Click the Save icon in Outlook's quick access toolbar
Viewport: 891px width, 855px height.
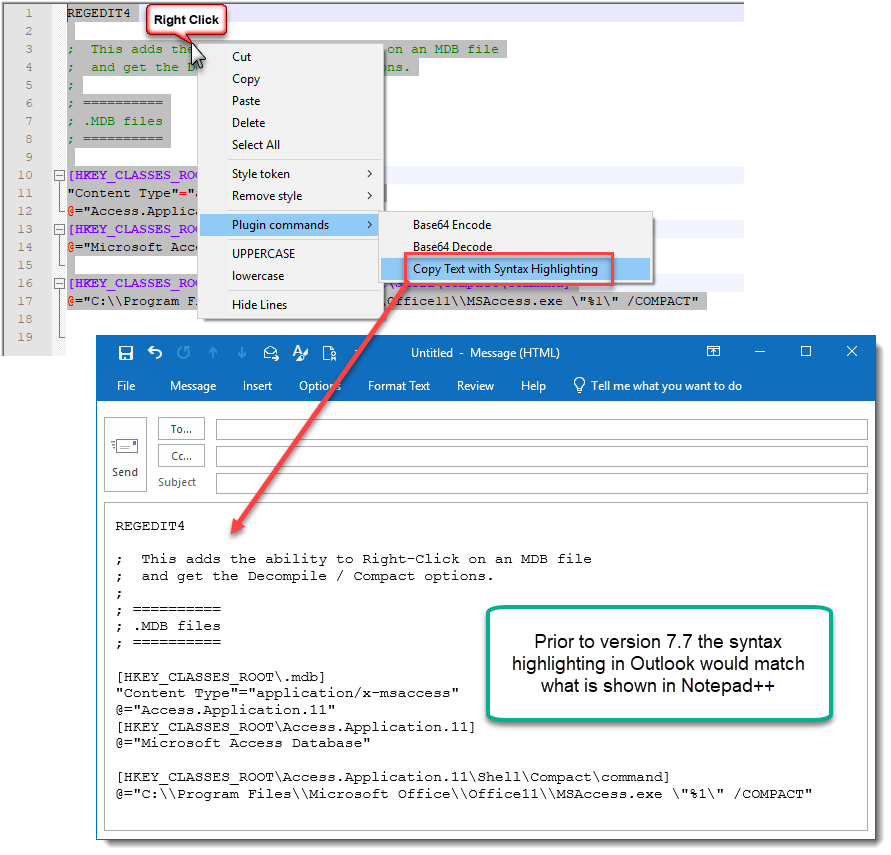(126, 353)
